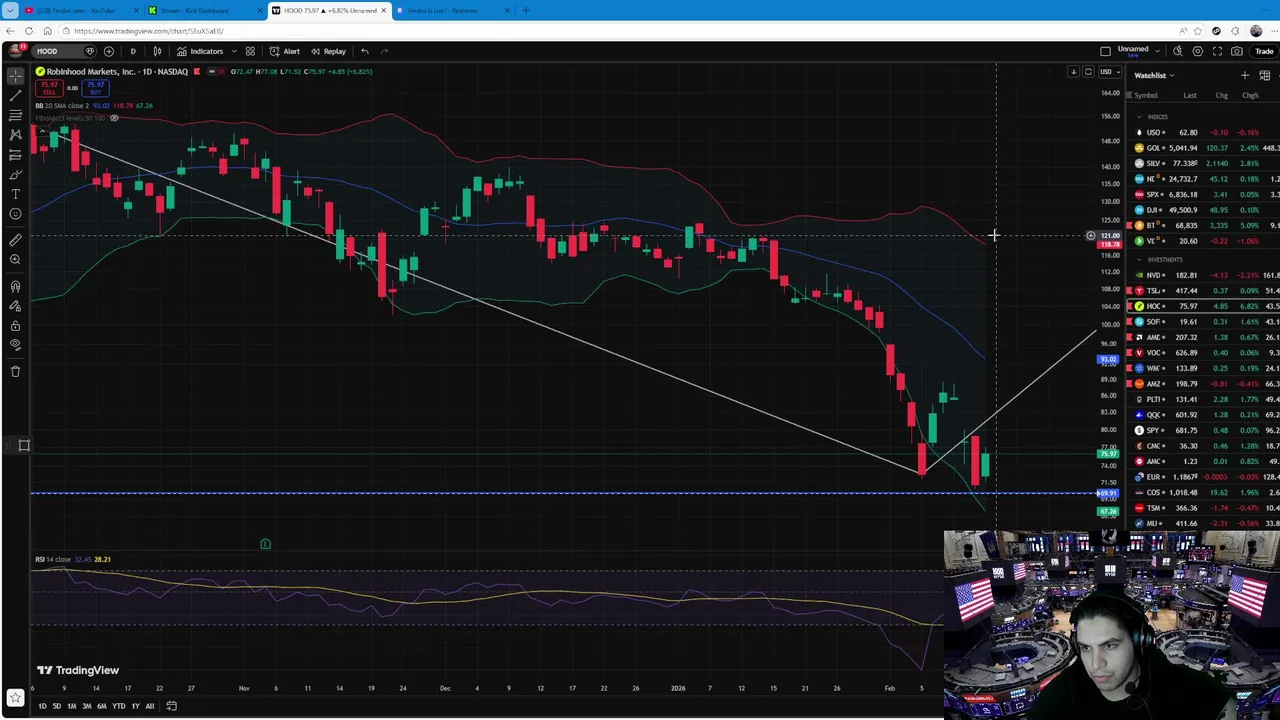Select the crosshair cursor tool
The width and height of the screenshot is (1280, 720).
pyautogui.click(x=15, y=76)
